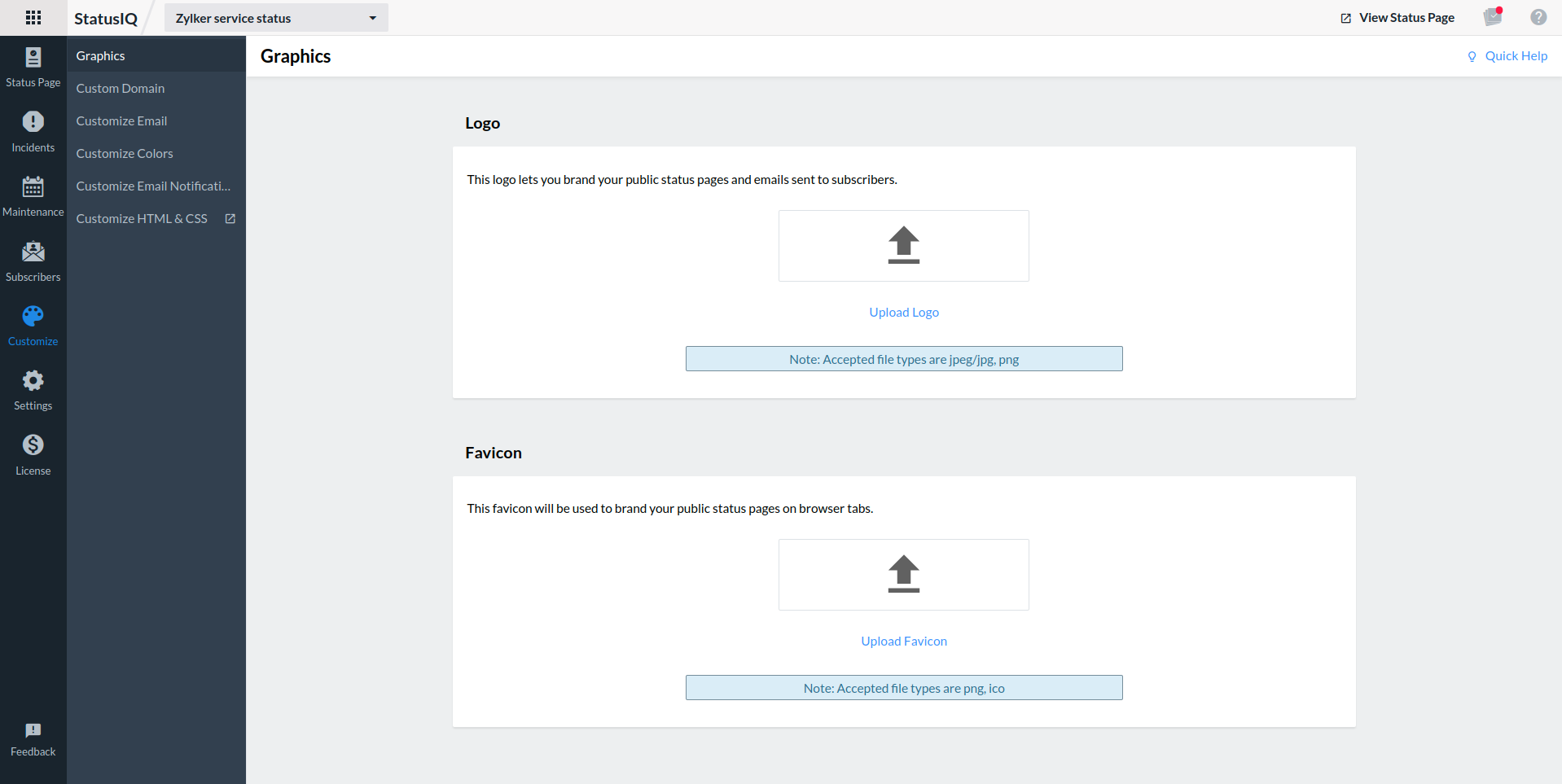Open the notifications announcement icon
1562x784 pixels.
click(1492, 17)
